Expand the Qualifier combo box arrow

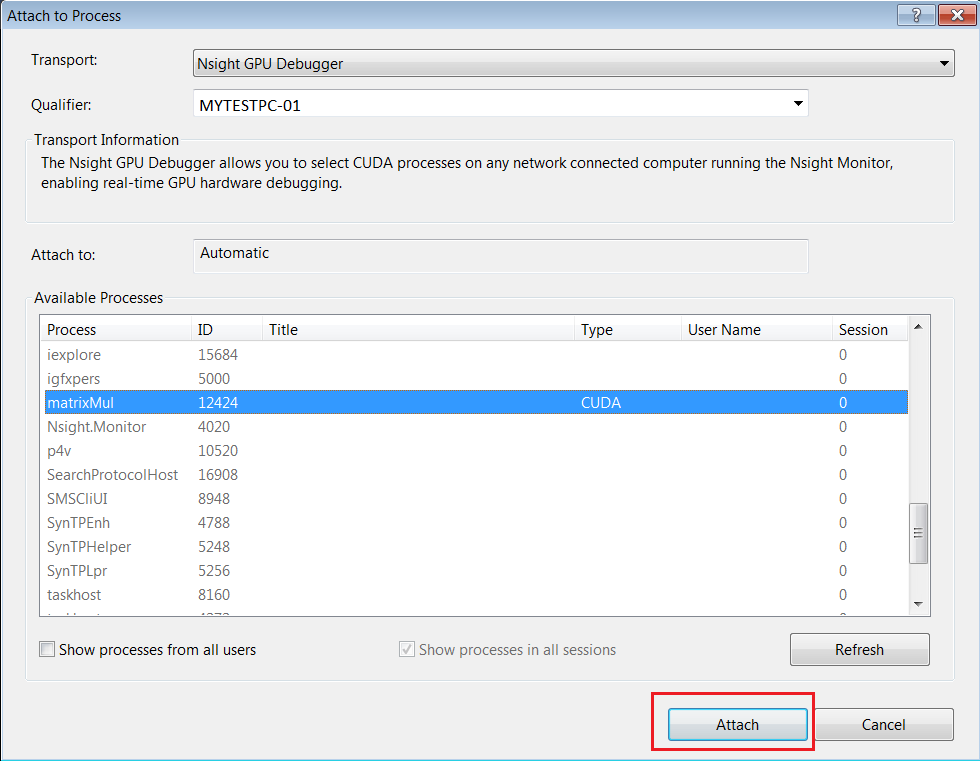[798, 103]
